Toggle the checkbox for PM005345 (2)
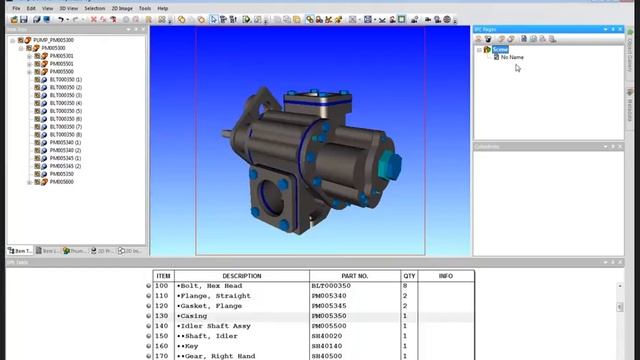The width and height of the screenshot is (640, 360). (37, 166)
